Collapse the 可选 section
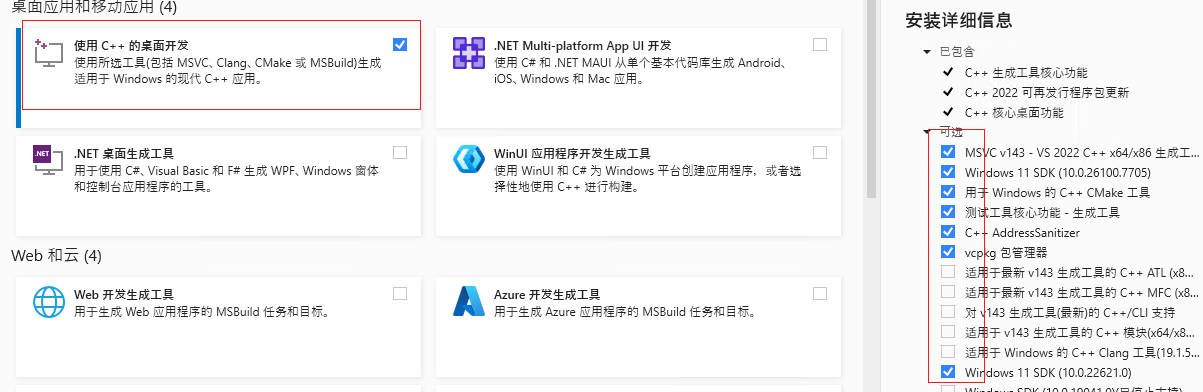The image size is (1203, 392). (x=927, y=132)
